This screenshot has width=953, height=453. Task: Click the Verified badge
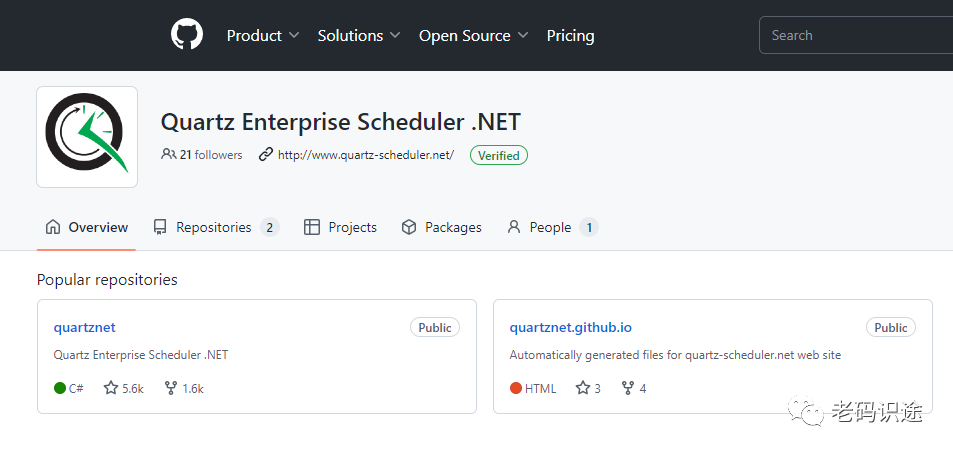(x=499, y=156)
